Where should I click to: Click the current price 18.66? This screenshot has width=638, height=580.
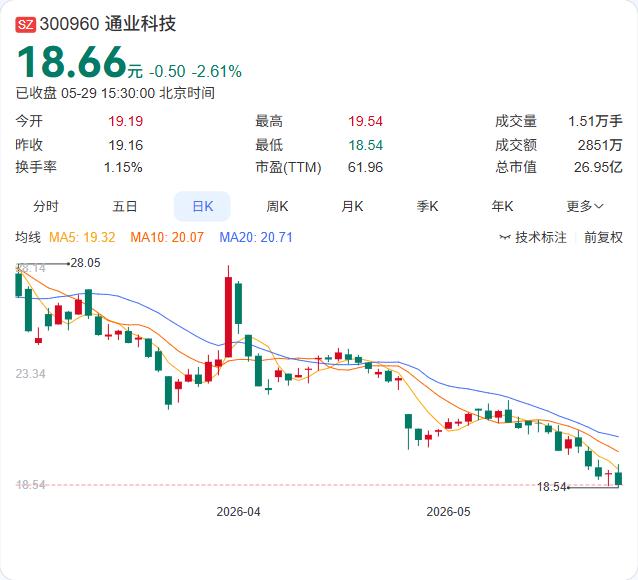(72, 62)
